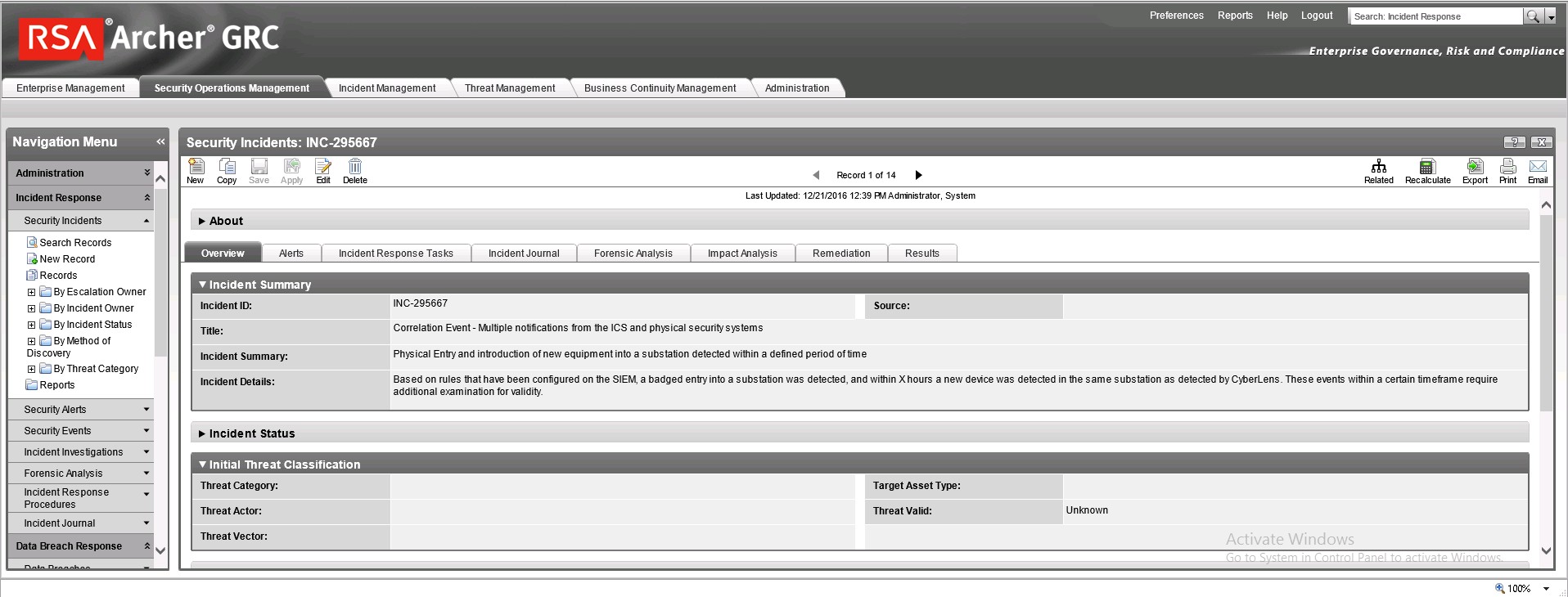The image size is (1568, 597).
Task: Collapse the Incident Response navigation section
Action: pos(147,198)
